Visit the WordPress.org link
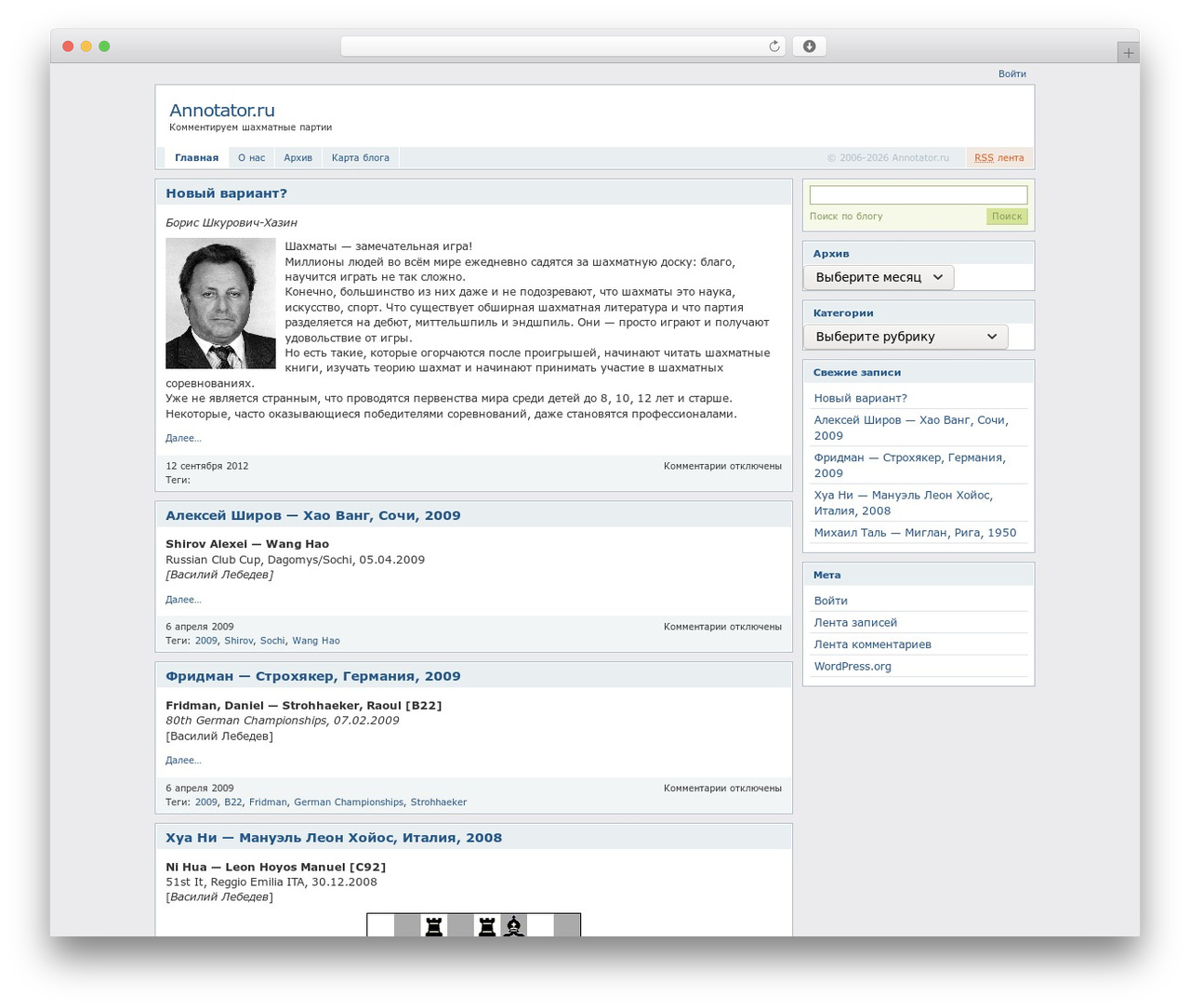1190x1008 pixels. tap(853, 667)
